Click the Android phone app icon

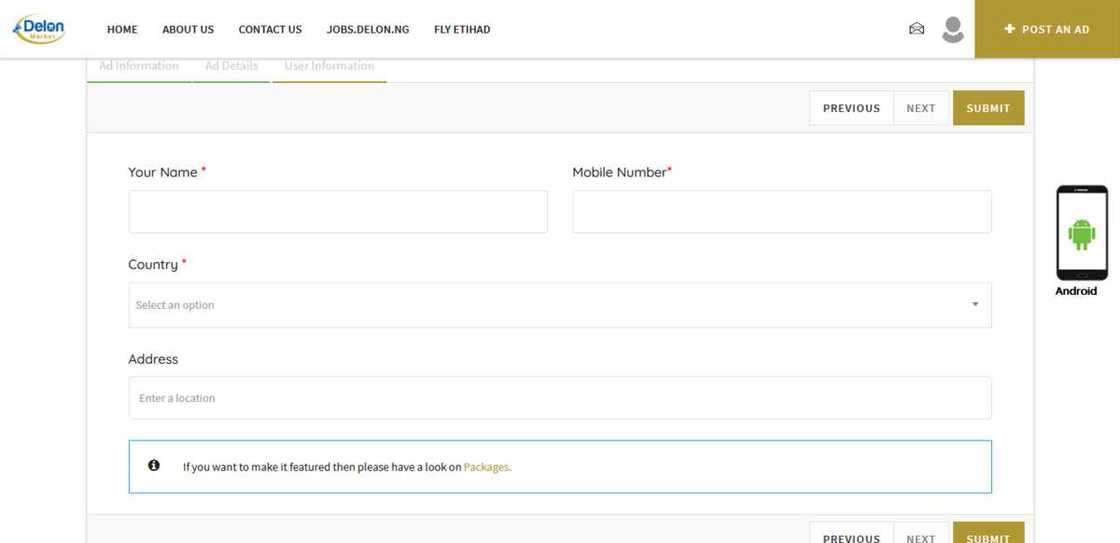pos(1081,234)
